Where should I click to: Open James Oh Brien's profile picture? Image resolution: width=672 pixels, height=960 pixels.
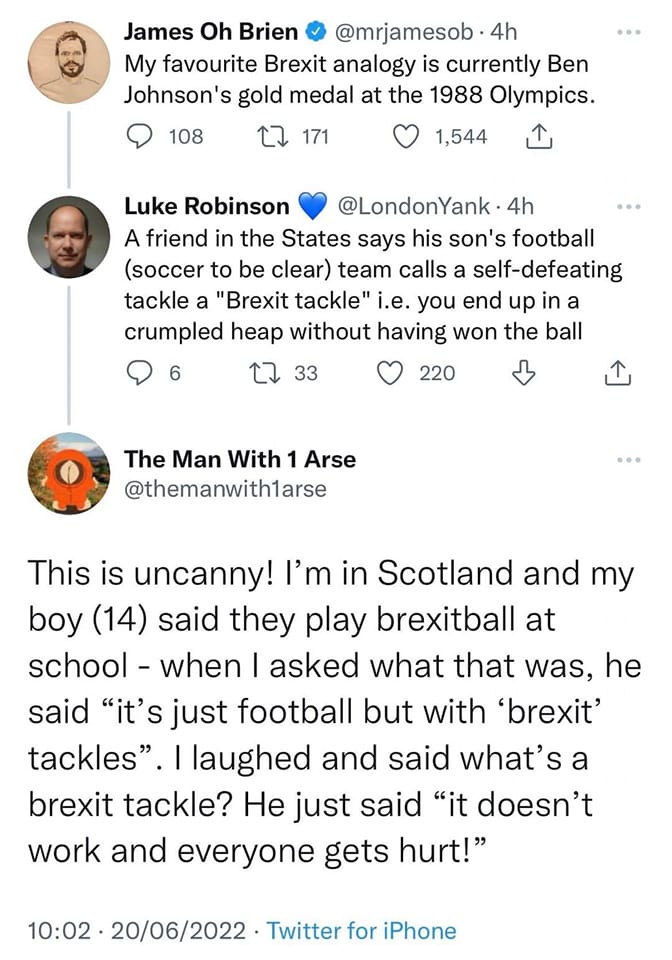tap(68, 62)
